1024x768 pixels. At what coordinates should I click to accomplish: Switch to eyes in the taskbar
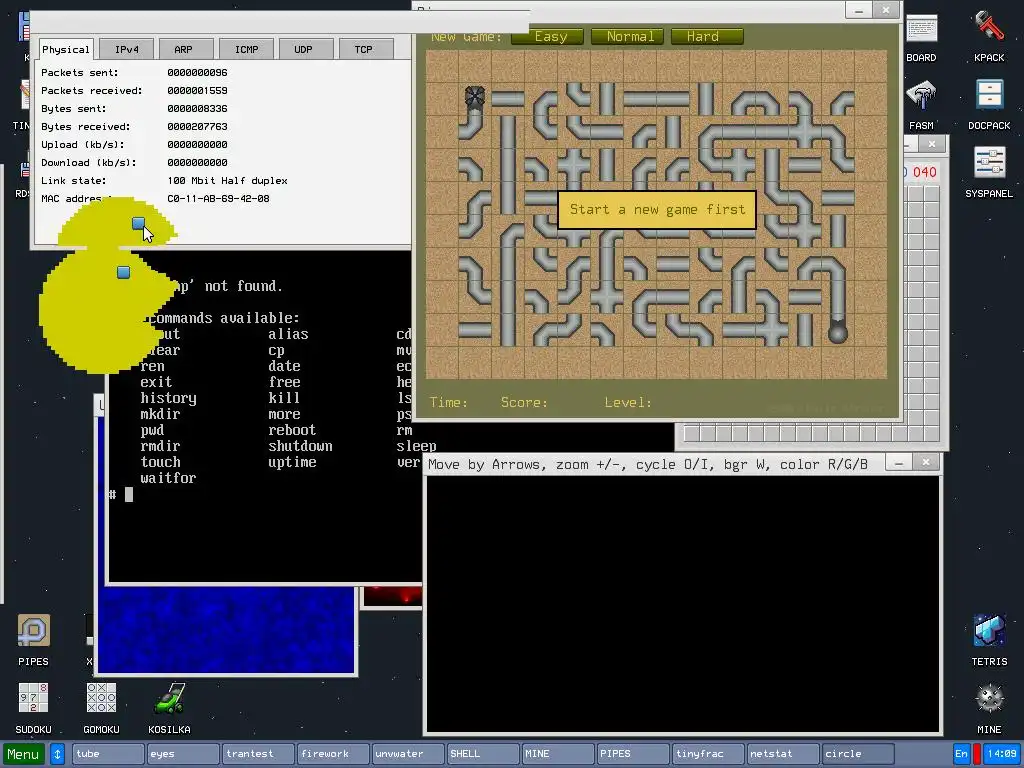click(x=183, y=754)
